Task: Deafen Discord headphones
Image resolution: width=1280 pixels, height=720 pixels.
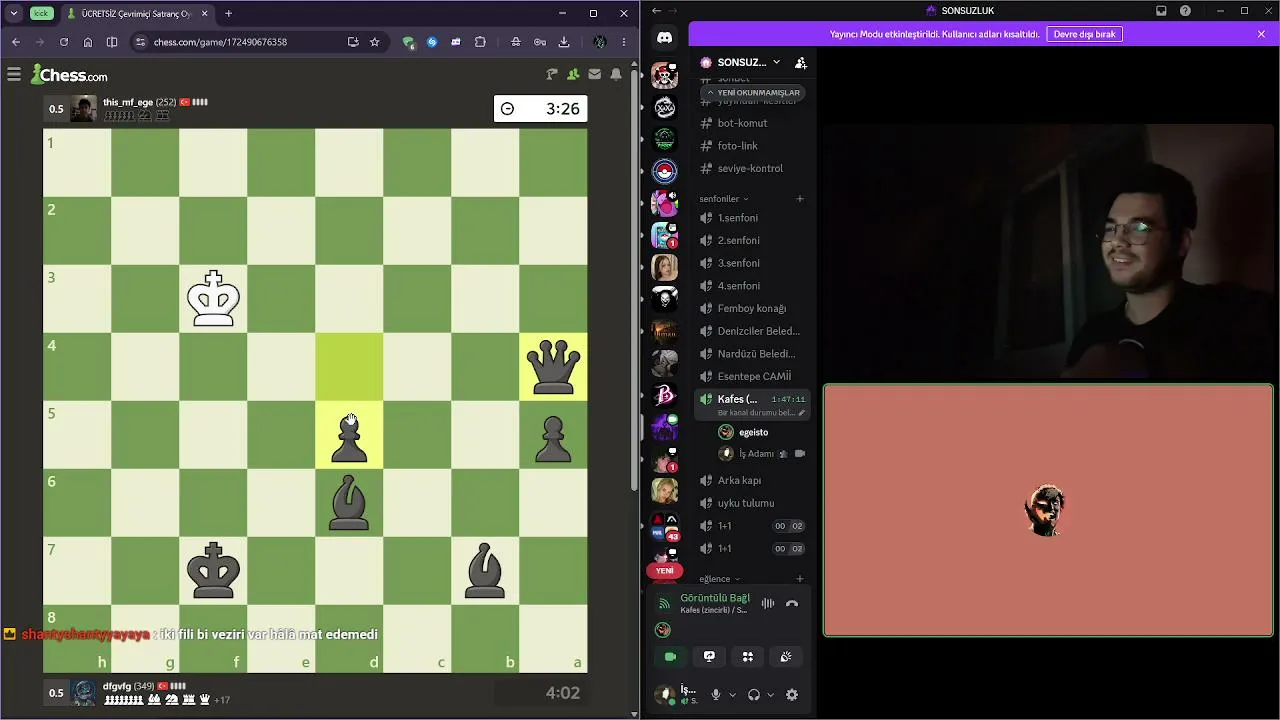Action: point(754,695)
